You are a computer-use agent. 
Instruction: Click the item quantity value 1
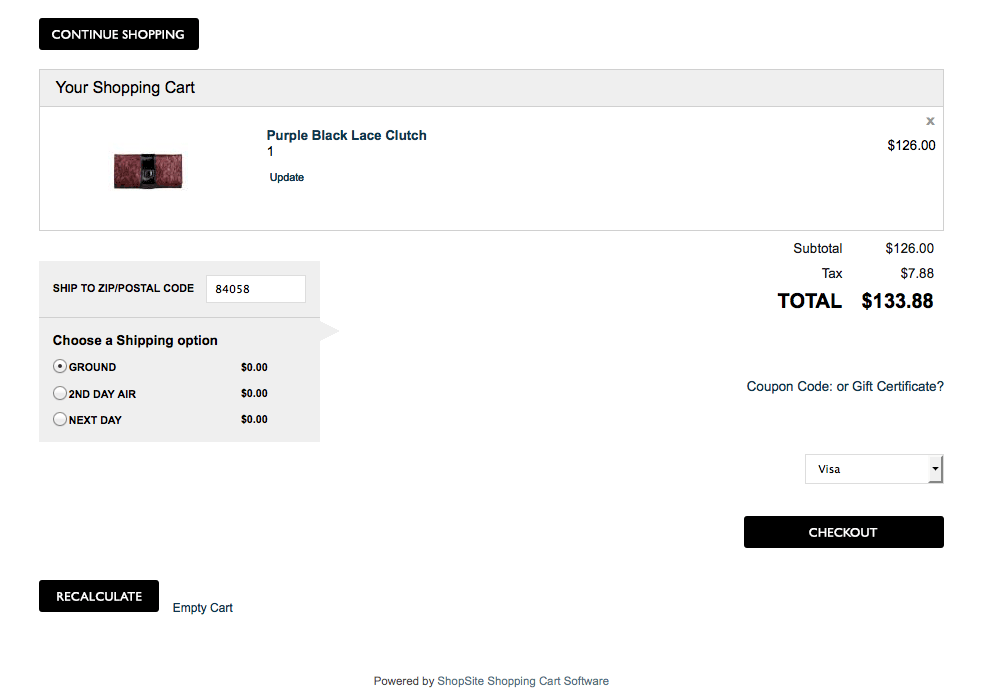(270, 152)
